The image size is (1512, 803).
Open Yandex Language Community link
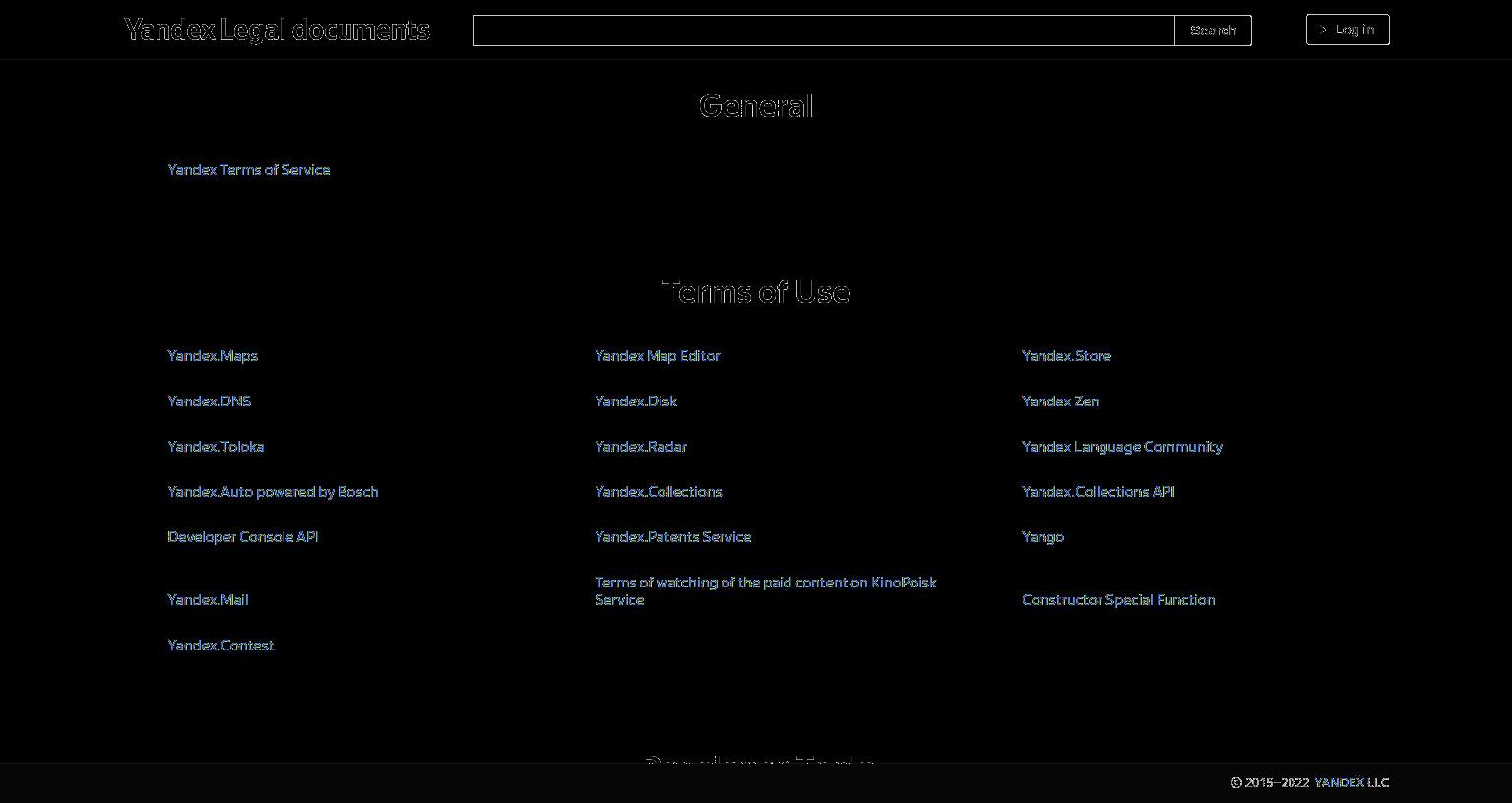1122,447
